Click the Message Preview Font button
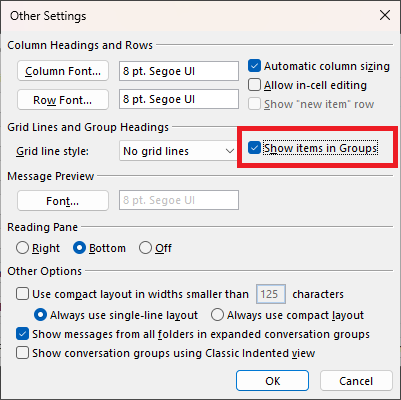This screenshot has height=400, width=401. tap(63, 200)
